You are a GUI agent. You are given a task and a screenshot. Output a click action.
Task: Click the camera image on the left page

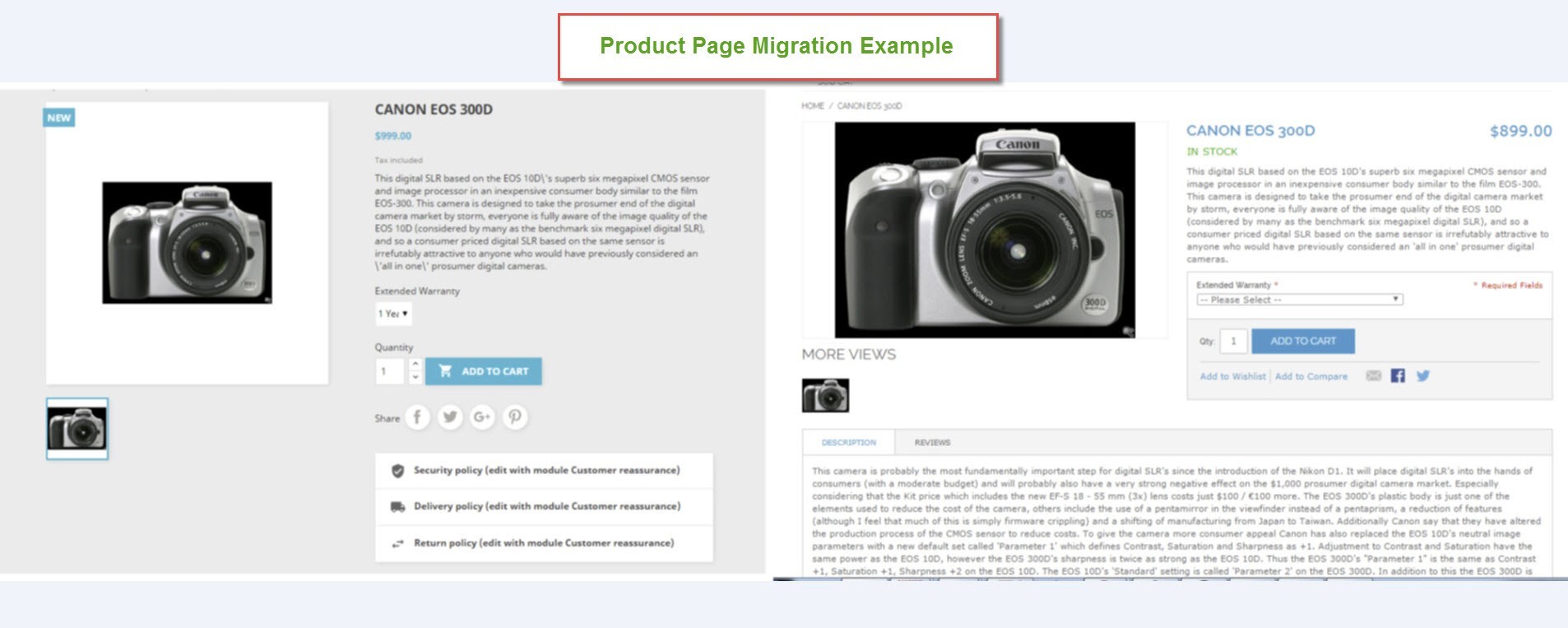187,243
